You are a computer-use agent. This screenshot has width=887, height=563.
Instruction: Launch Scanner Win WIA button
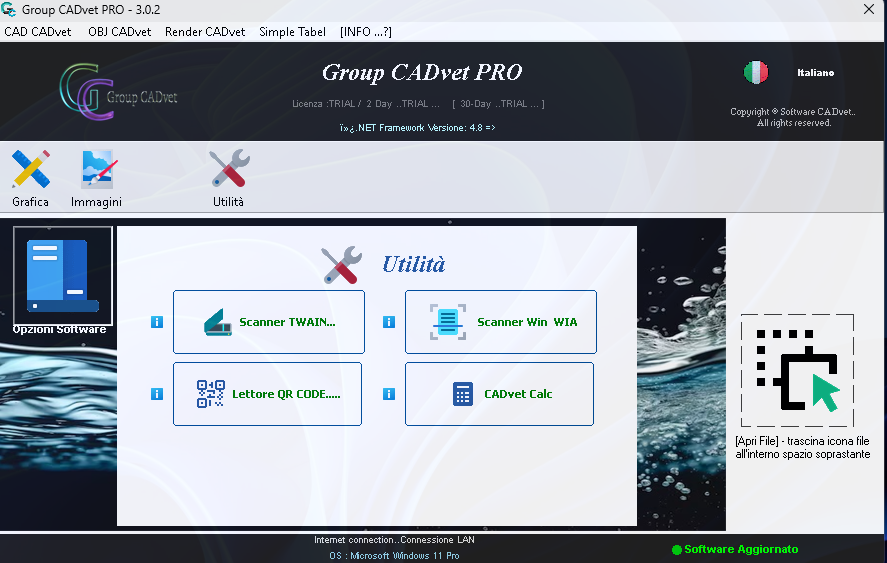point(501,322)
